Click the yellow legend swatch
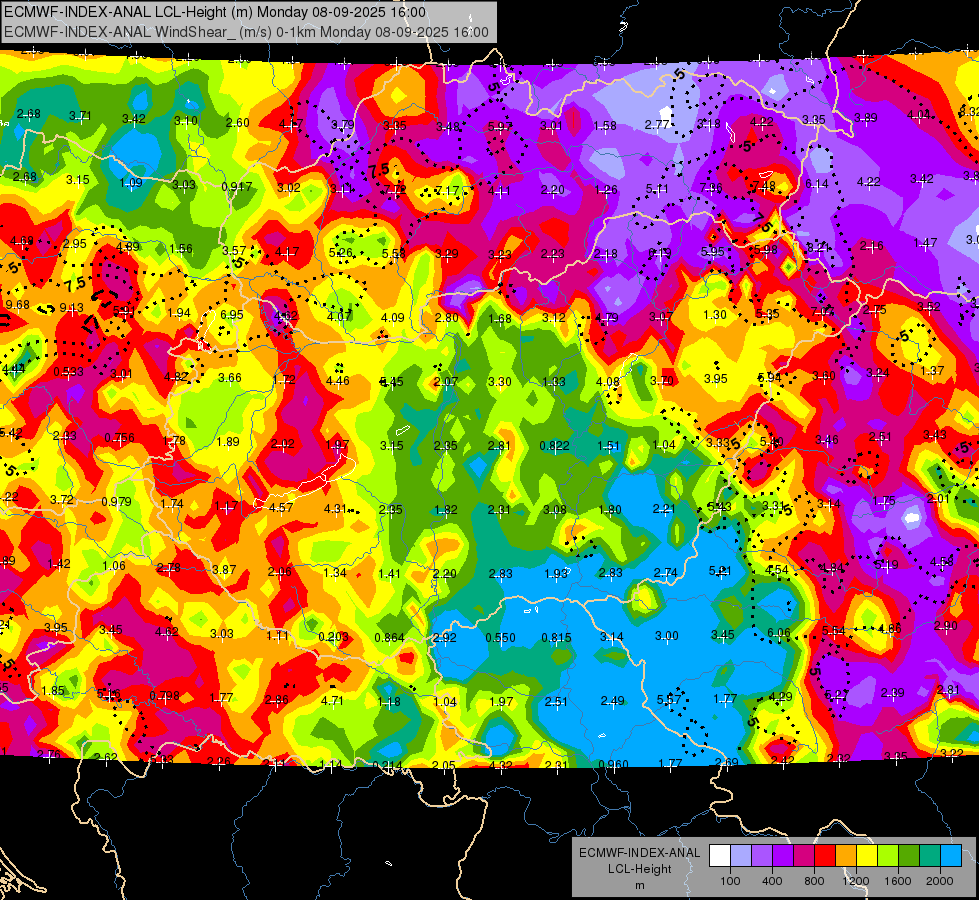The image size is (979, 900). (867, 856)
